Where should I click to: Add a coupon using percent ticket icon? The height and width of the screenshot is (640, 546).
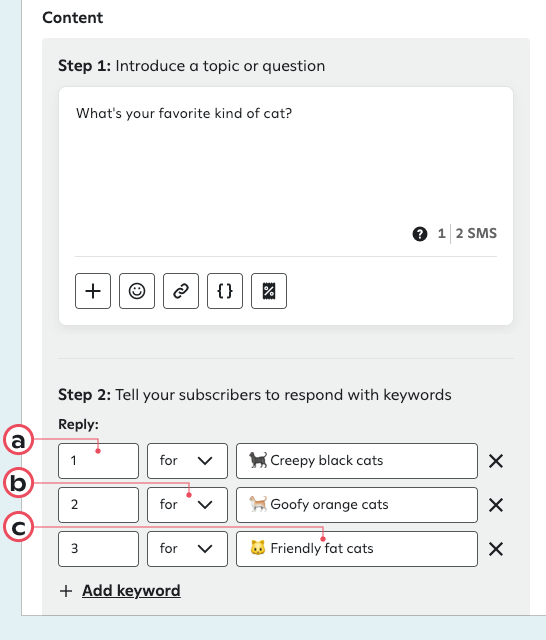click(x=269, y=291)
